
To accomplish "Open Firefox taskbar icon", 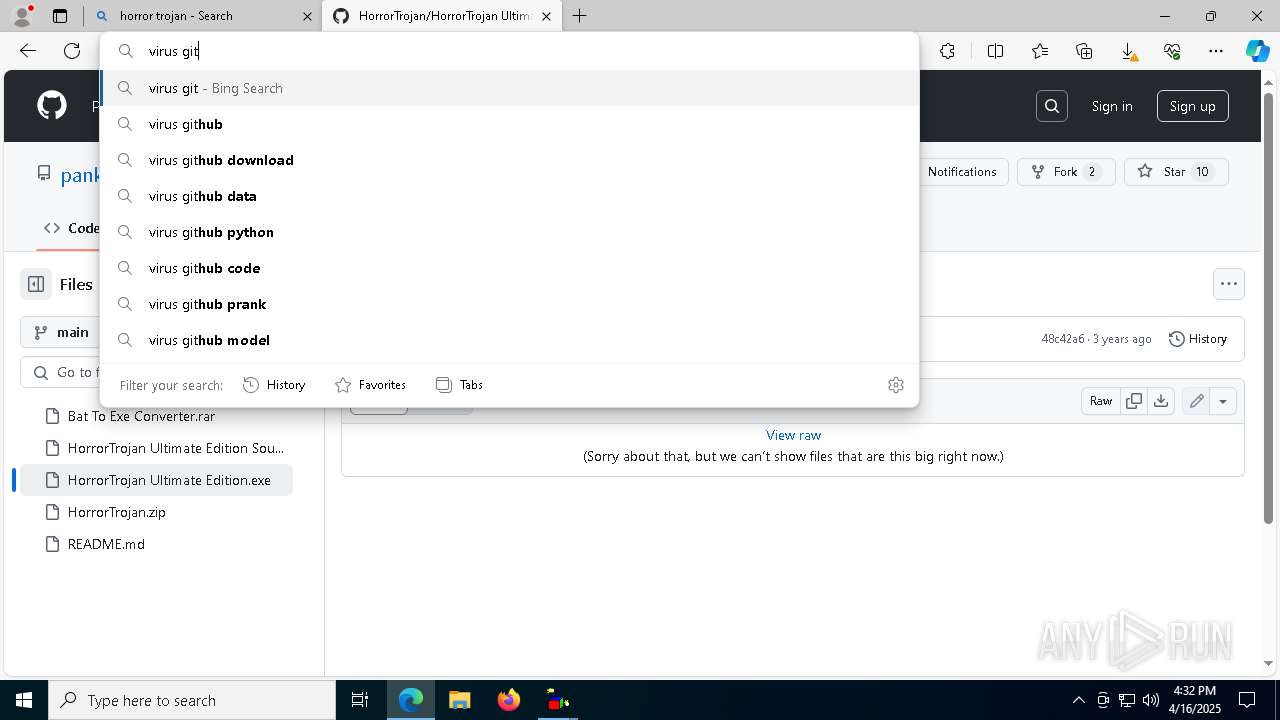I will [x=508, y=700].
